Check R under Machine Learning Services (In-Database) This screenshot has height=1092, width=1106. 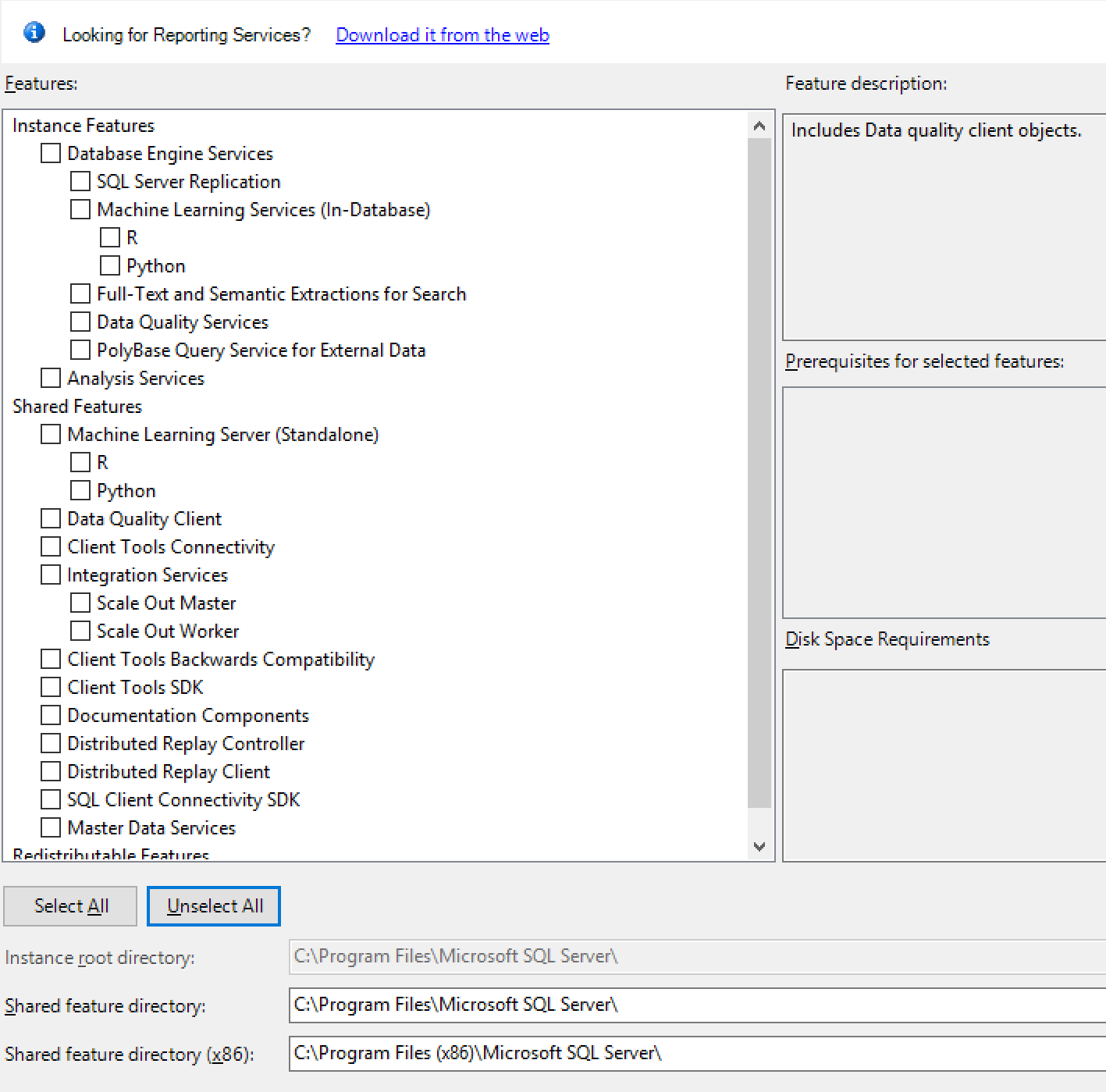(110, 237)
